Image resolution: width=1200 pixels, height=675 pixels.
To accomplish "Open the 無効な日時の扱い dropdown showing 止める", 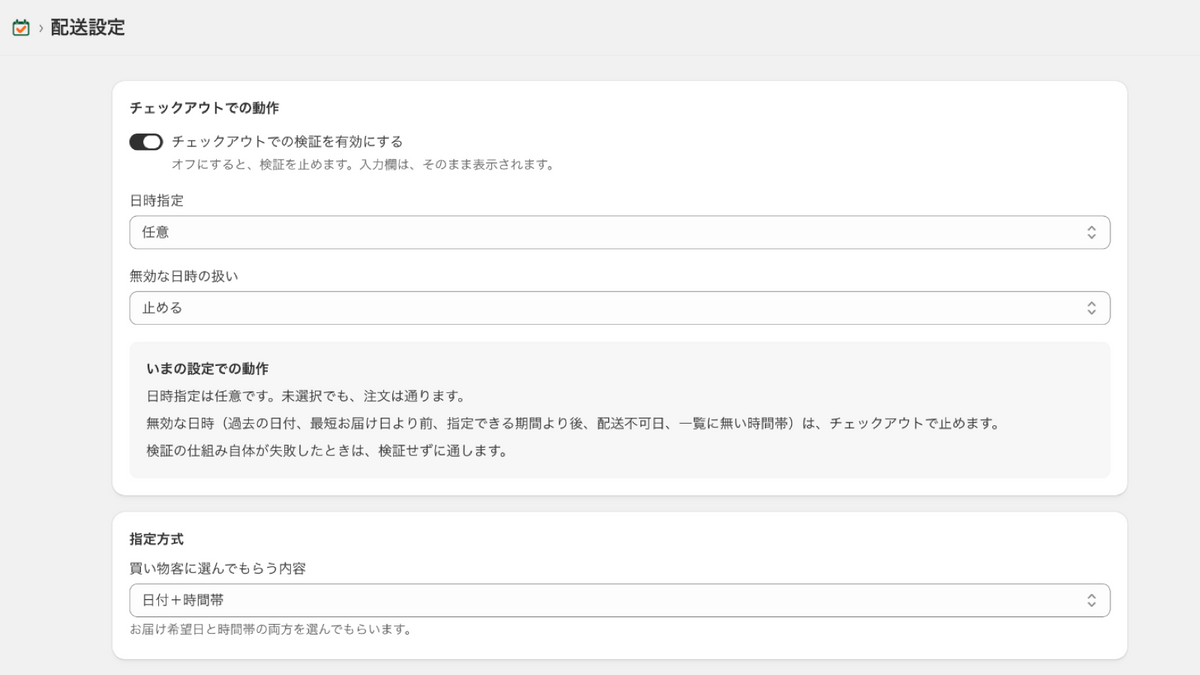I will (620, 308).
